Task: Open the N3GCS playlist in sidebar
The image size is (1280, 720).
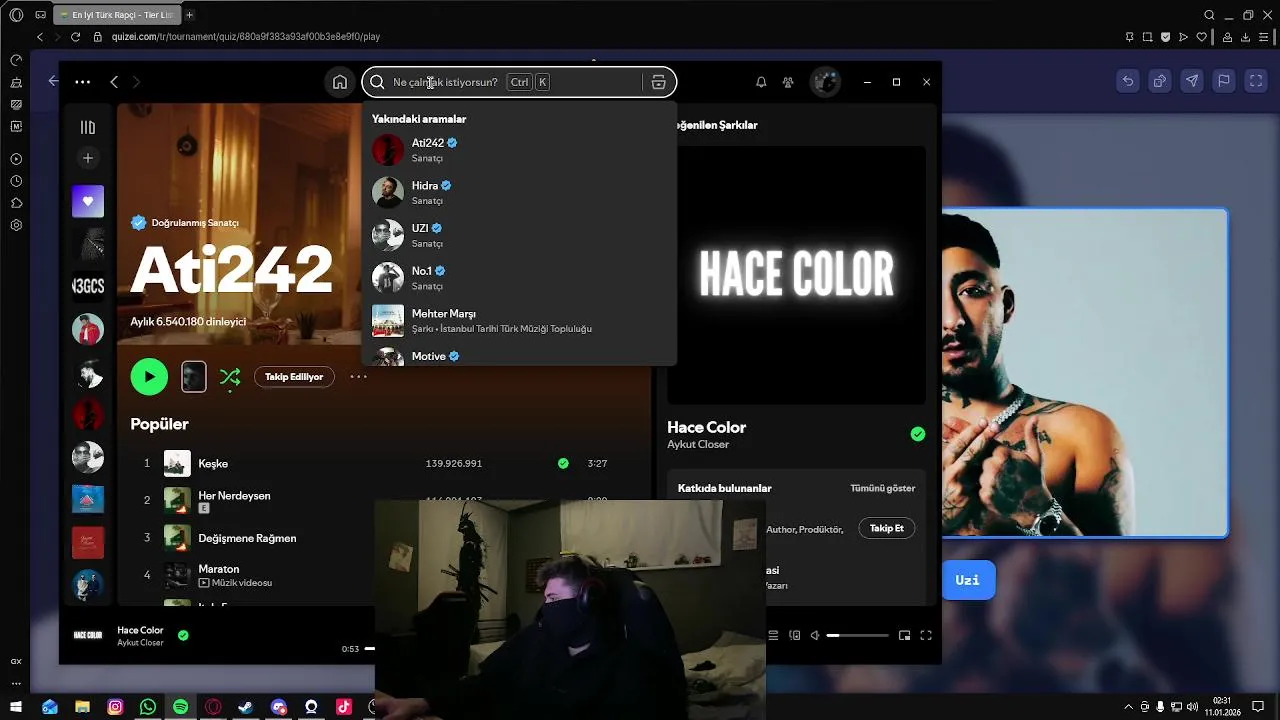Action: click(x=88, y=286)
